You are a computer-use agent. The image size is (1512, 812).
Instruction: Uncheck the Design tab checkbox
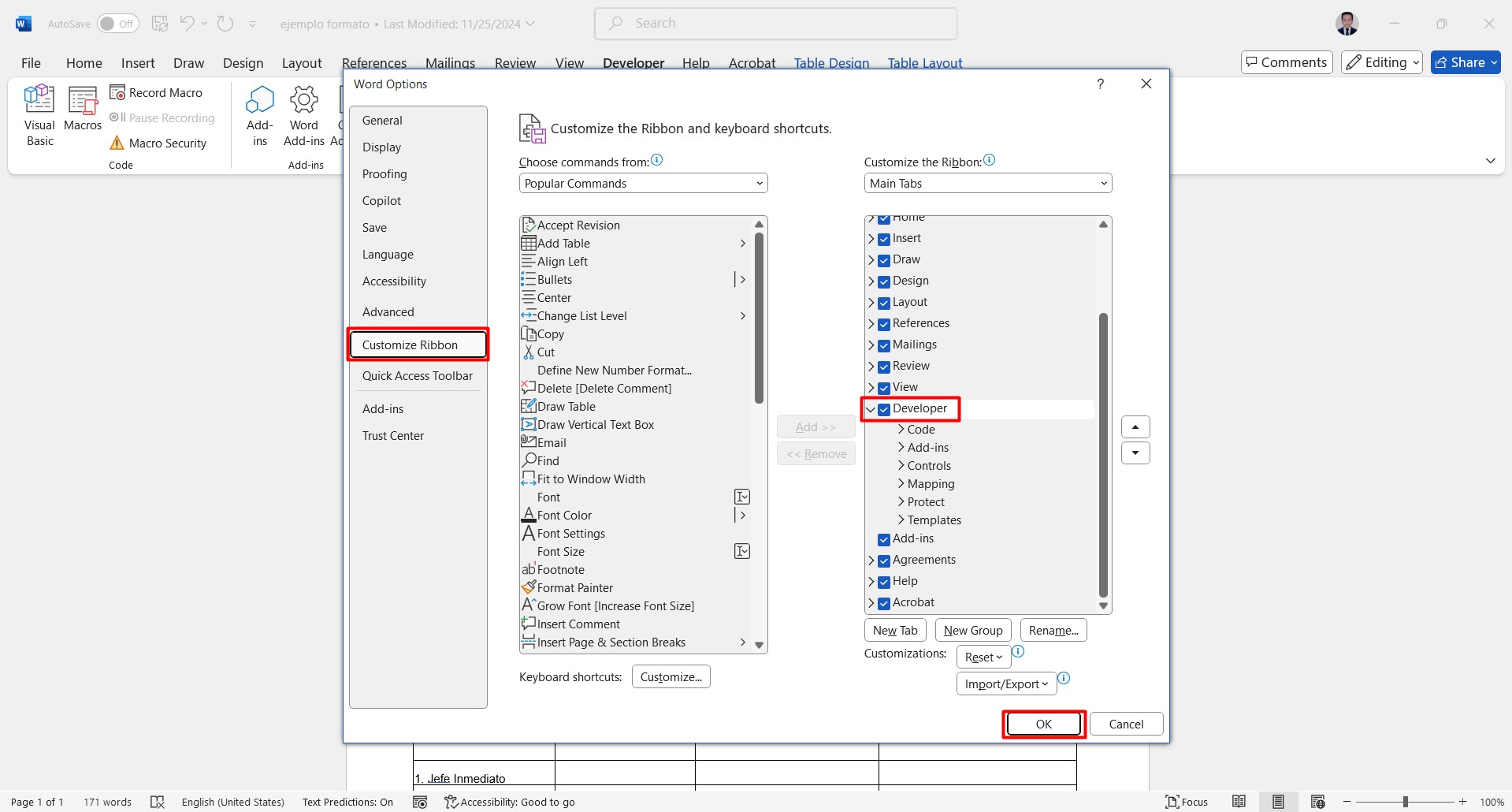tap(884, 281)
